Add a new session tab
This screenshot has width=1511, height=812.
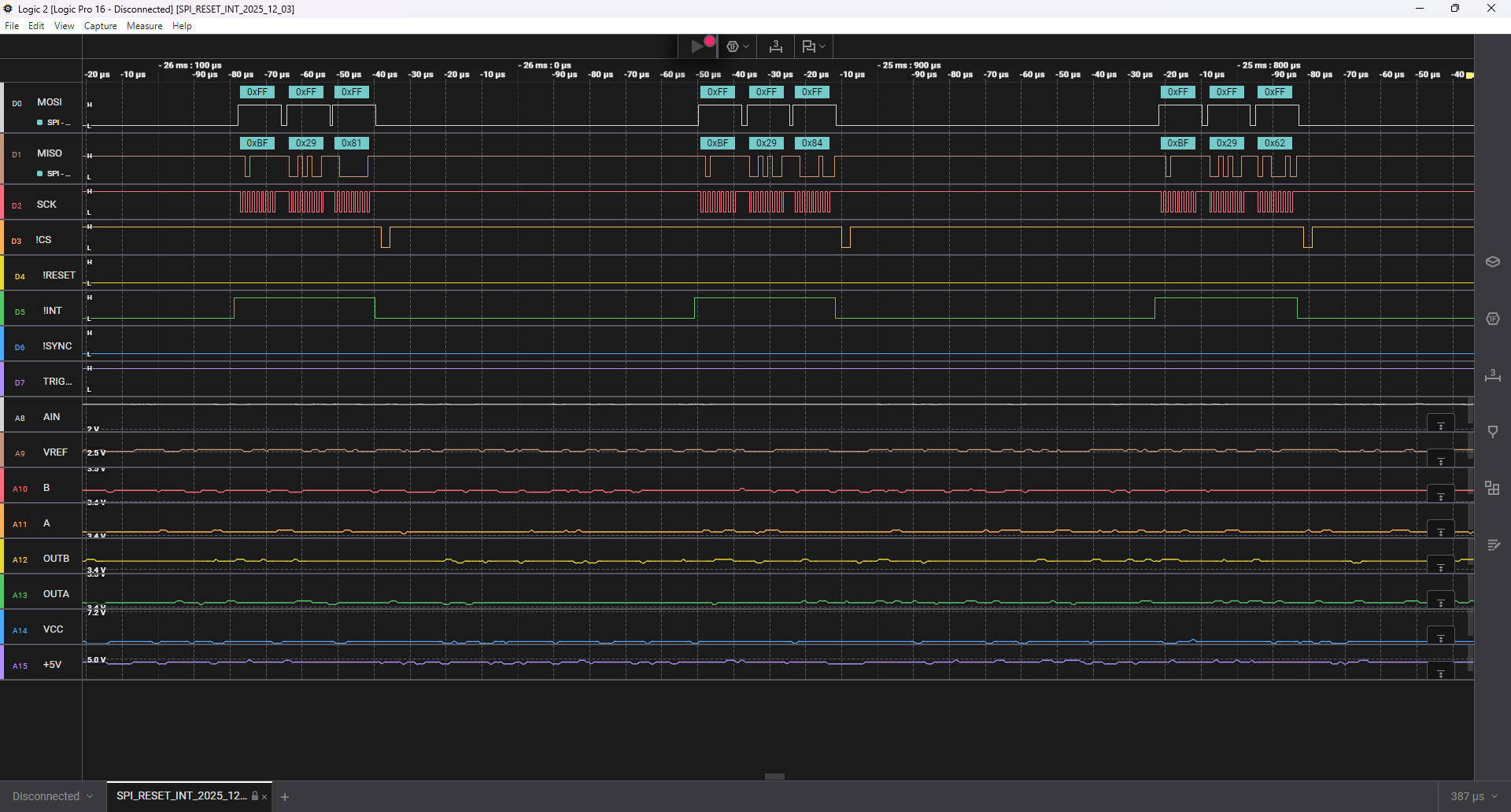(285, 797)
